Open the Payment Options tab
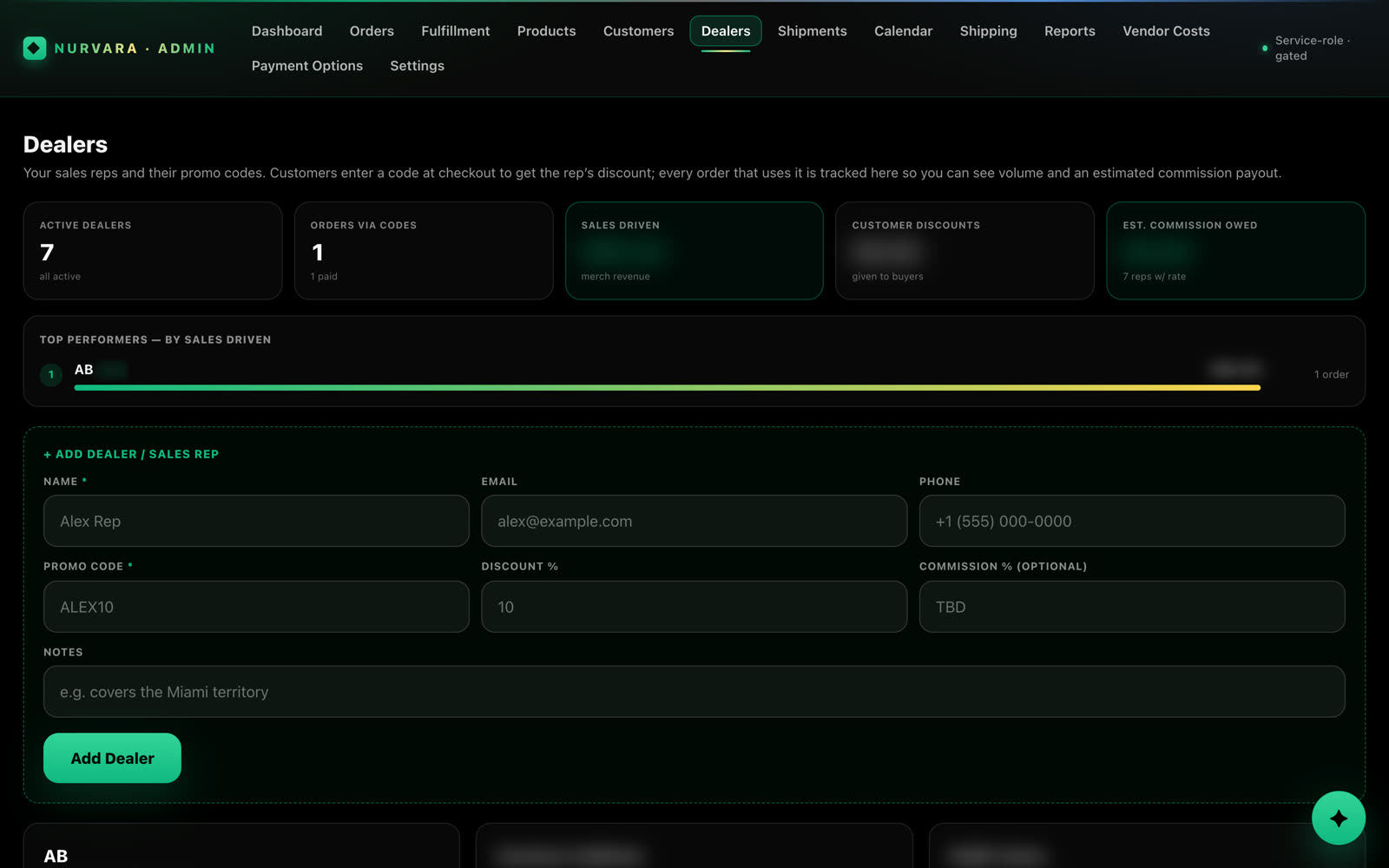Viewport: 1389px width, 868px height. (x=307, y=66)
